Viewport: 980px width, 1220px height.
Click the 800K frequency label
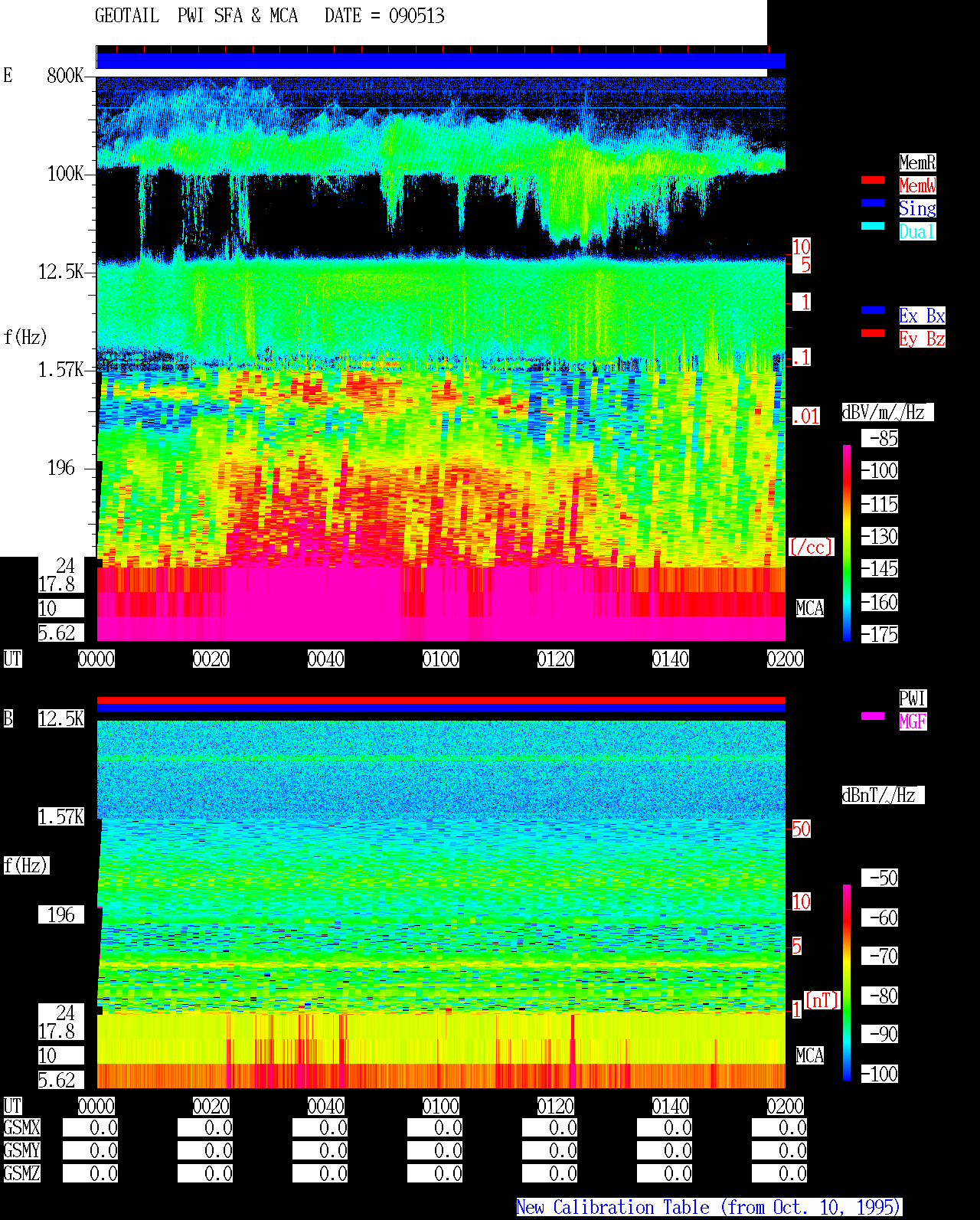pos(65,75)
